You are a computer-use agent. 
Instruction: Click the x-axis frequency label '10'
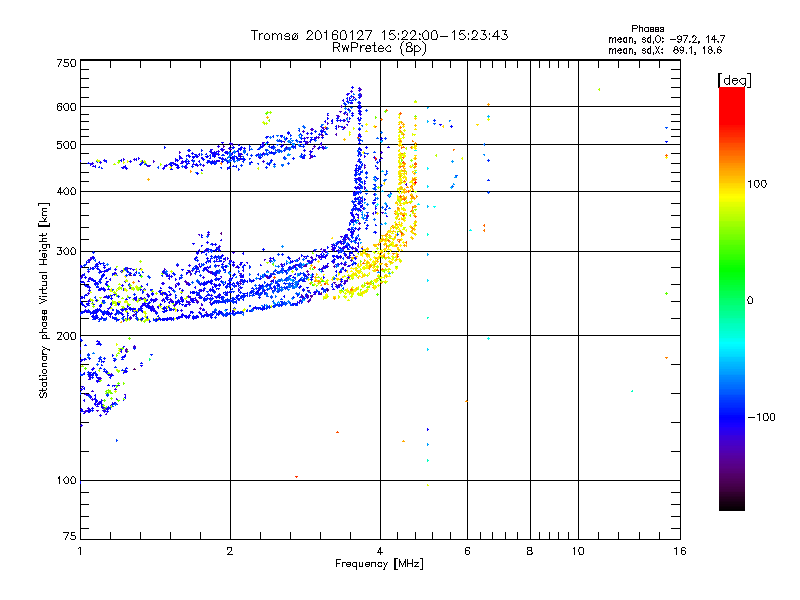578,551
